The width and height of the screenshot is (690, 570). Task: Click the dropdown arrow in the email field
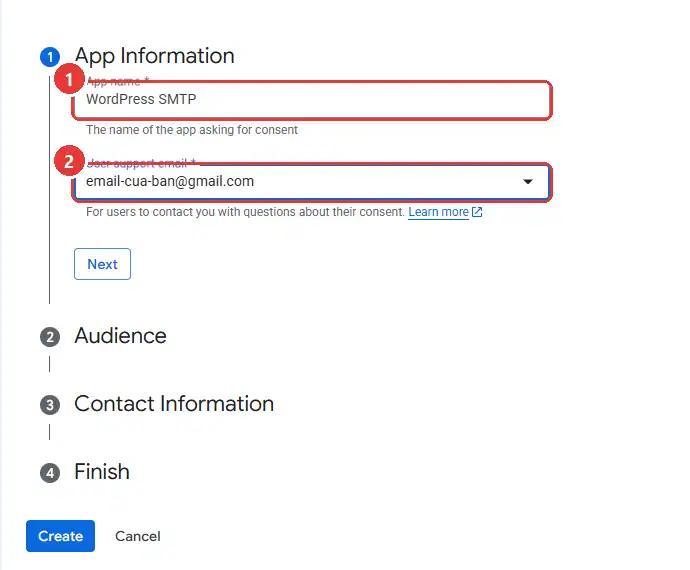pyautogui.click(x=528, y=181)
